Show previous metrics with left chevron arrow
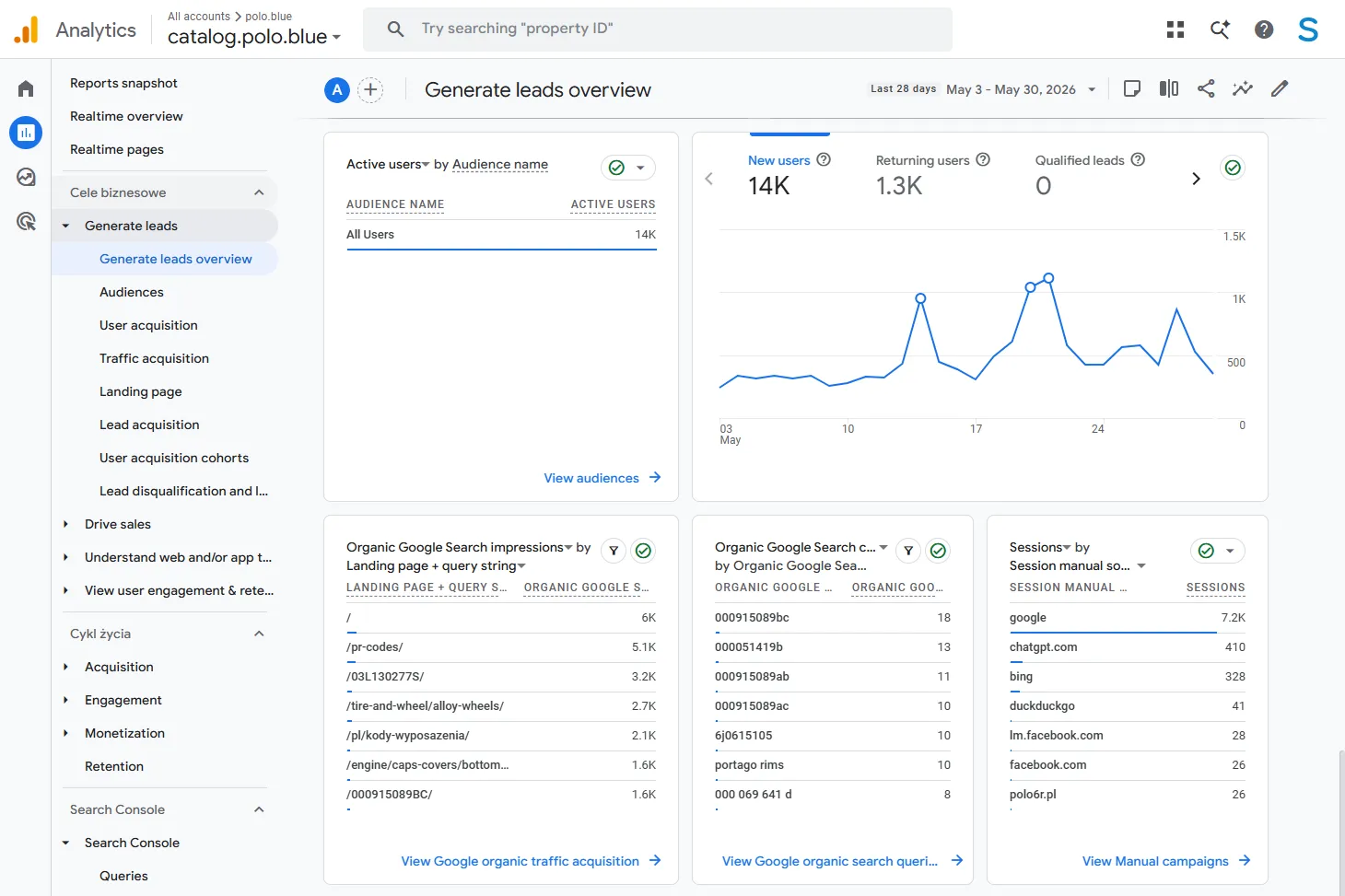The width and height of the screenshot is (1345, 896). pyautogui.click(x=709, y=179)
